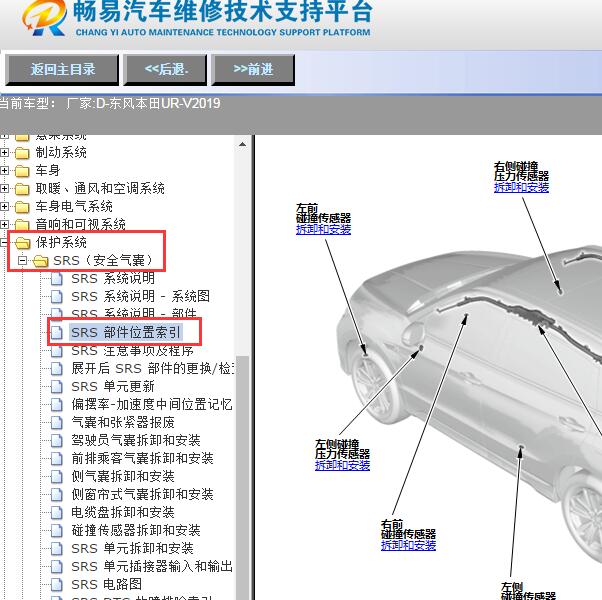Open 前排乘客气囊拆卸和安装 document
The image size is (602, 600).
coord(142,458)
